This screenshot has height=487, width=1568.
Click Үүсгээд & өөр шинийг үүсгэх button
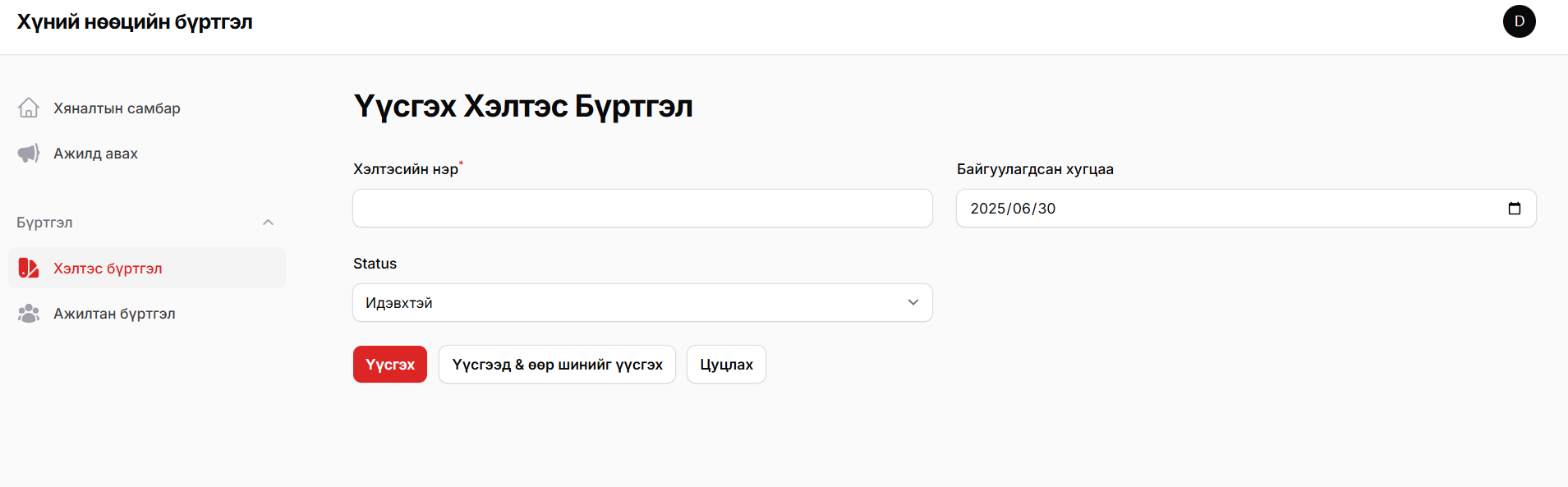[557, 365]
